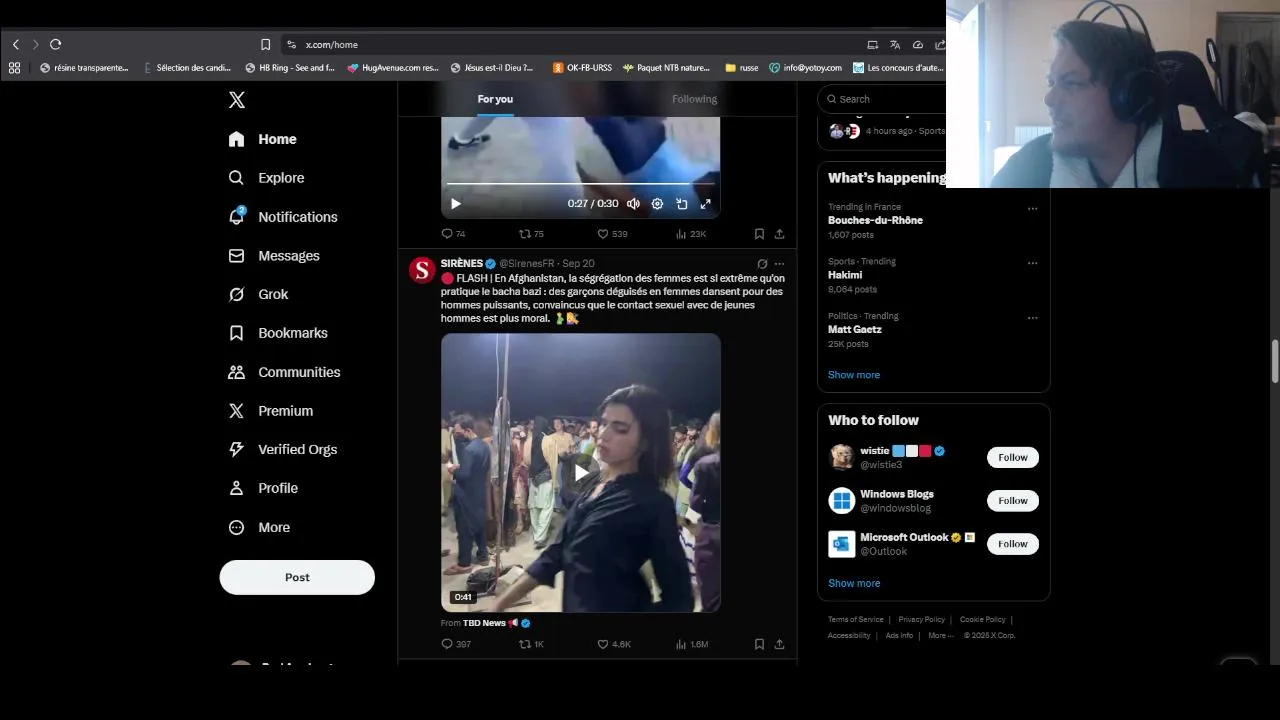
Task: Open the Hakimi trending topic
Action: click(x=845, y=275)
